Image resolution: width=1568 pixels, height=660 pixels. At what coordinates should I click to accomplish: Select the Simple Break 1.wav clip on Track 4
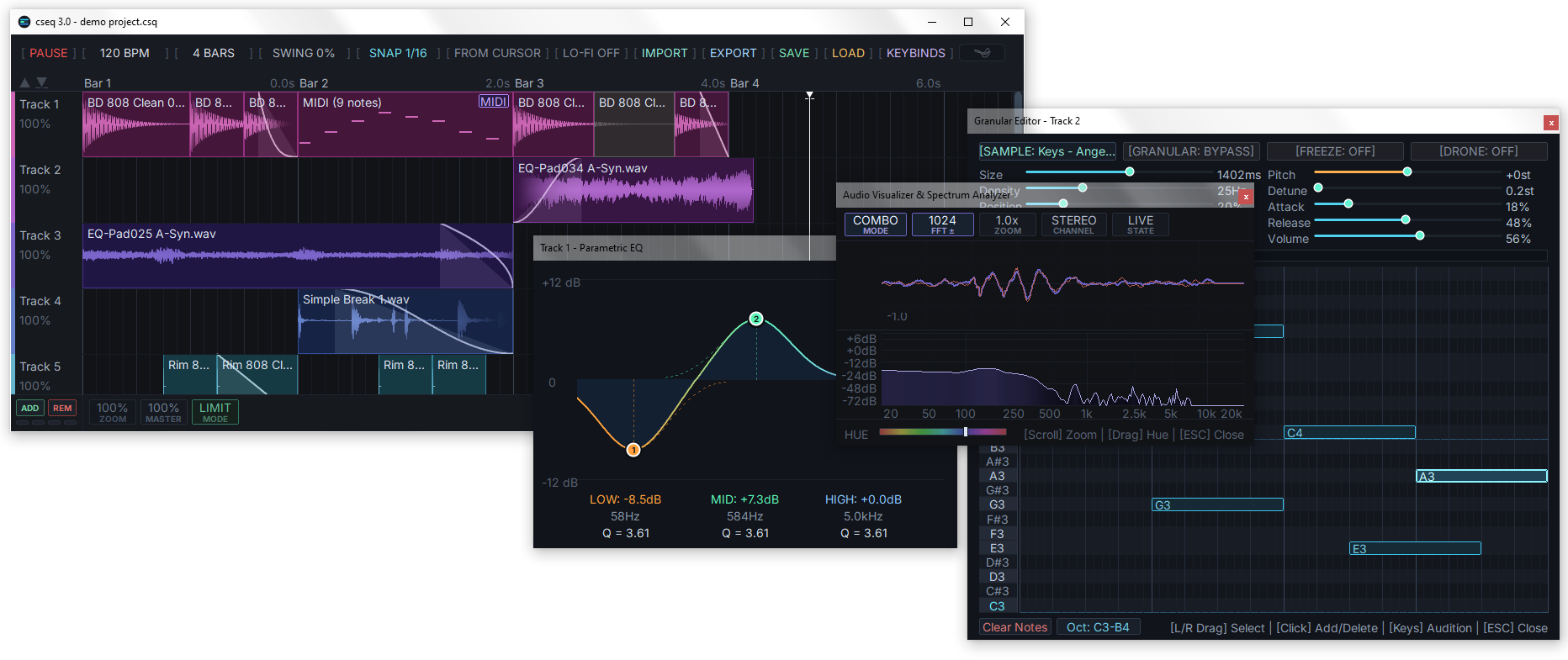tap(405, 321)
